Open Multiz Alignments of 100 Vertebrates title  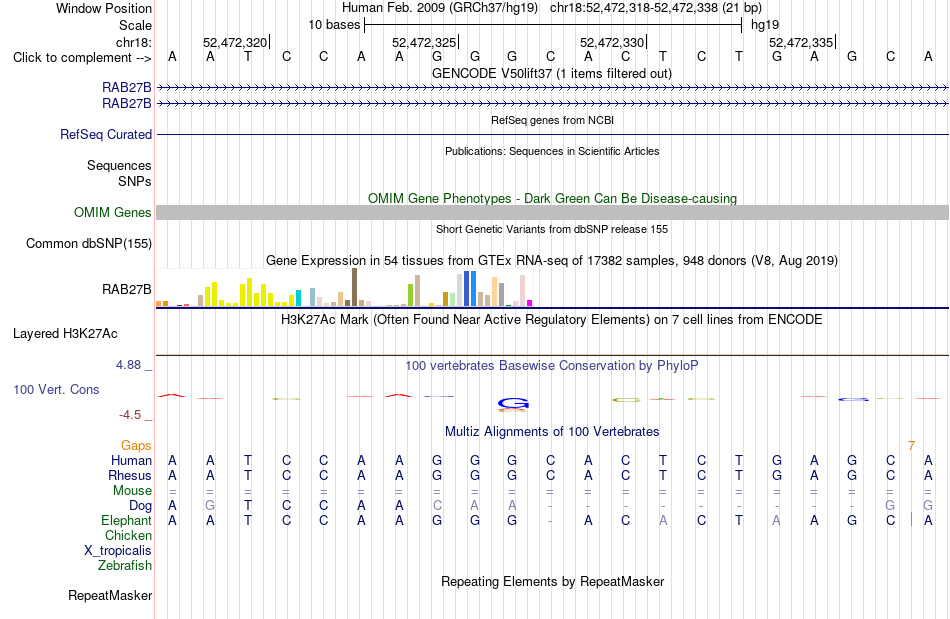(x=552, y=431)
